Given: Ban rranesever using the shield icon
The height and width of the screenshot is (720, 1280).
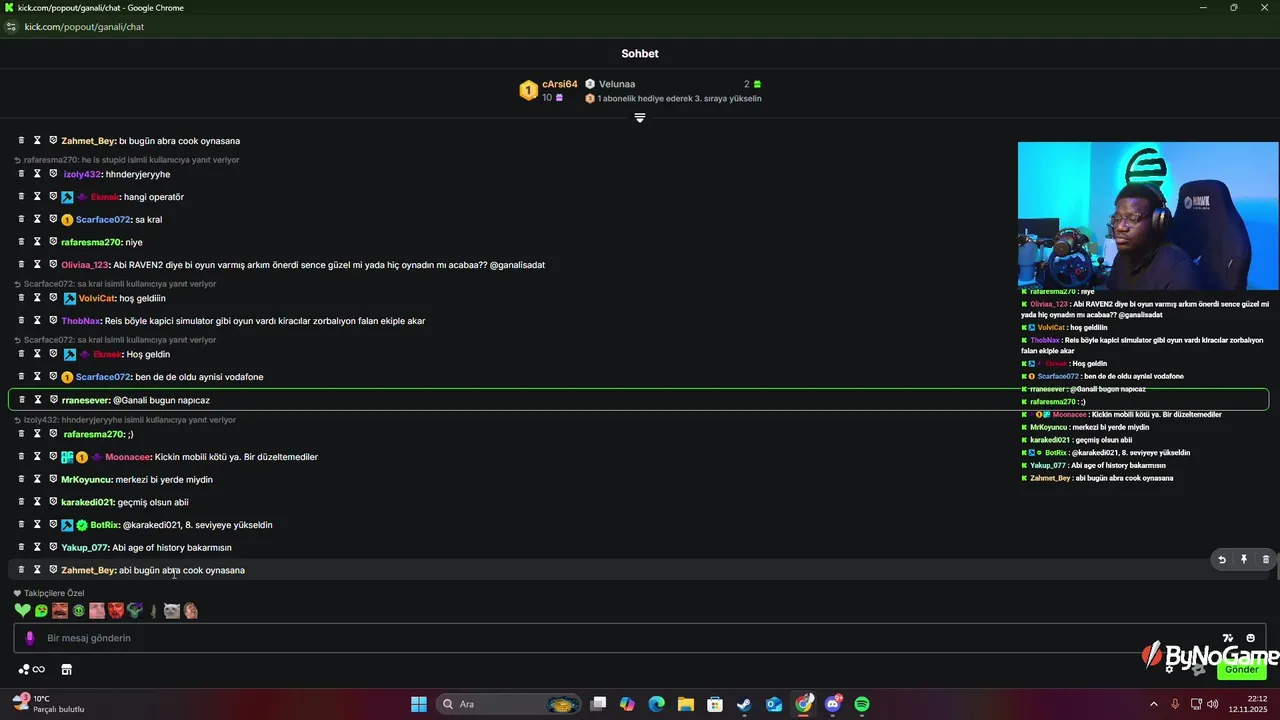Looking at the screenshot, I should point(53,400).
